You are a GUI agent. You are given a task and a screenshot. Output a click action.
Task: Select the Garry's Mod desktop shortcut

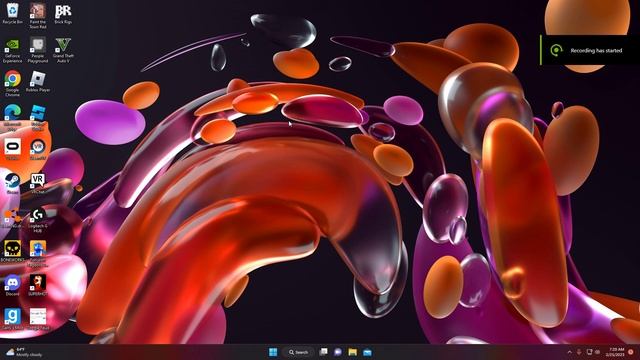click(12, 319)
